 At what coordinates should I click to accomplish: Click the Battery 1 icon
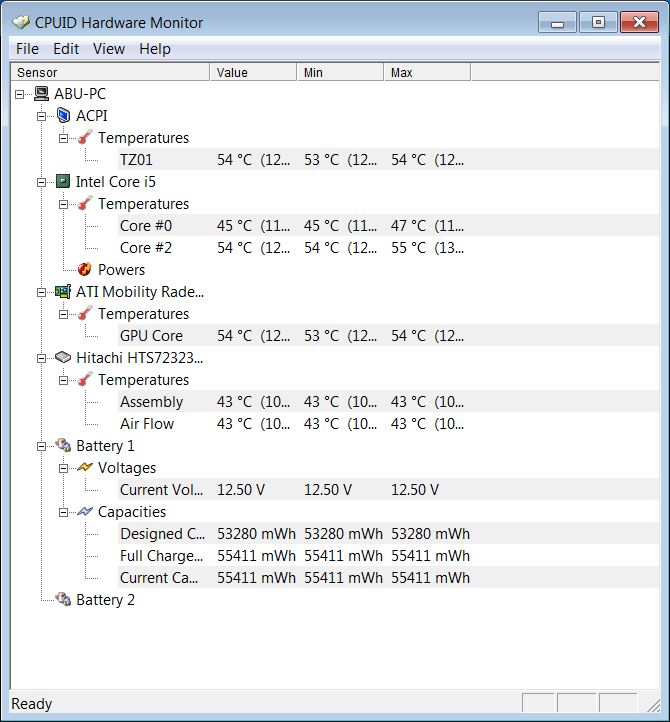pos(63,445)
